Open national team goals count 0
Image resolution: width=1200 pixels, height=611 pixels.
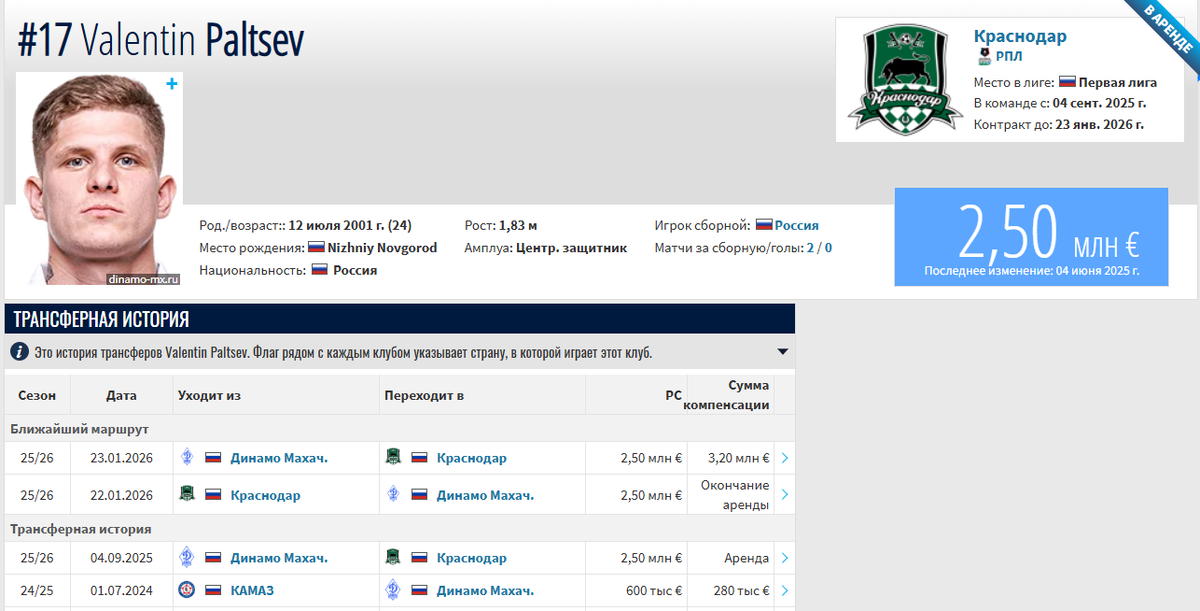(x=828, y=248)
